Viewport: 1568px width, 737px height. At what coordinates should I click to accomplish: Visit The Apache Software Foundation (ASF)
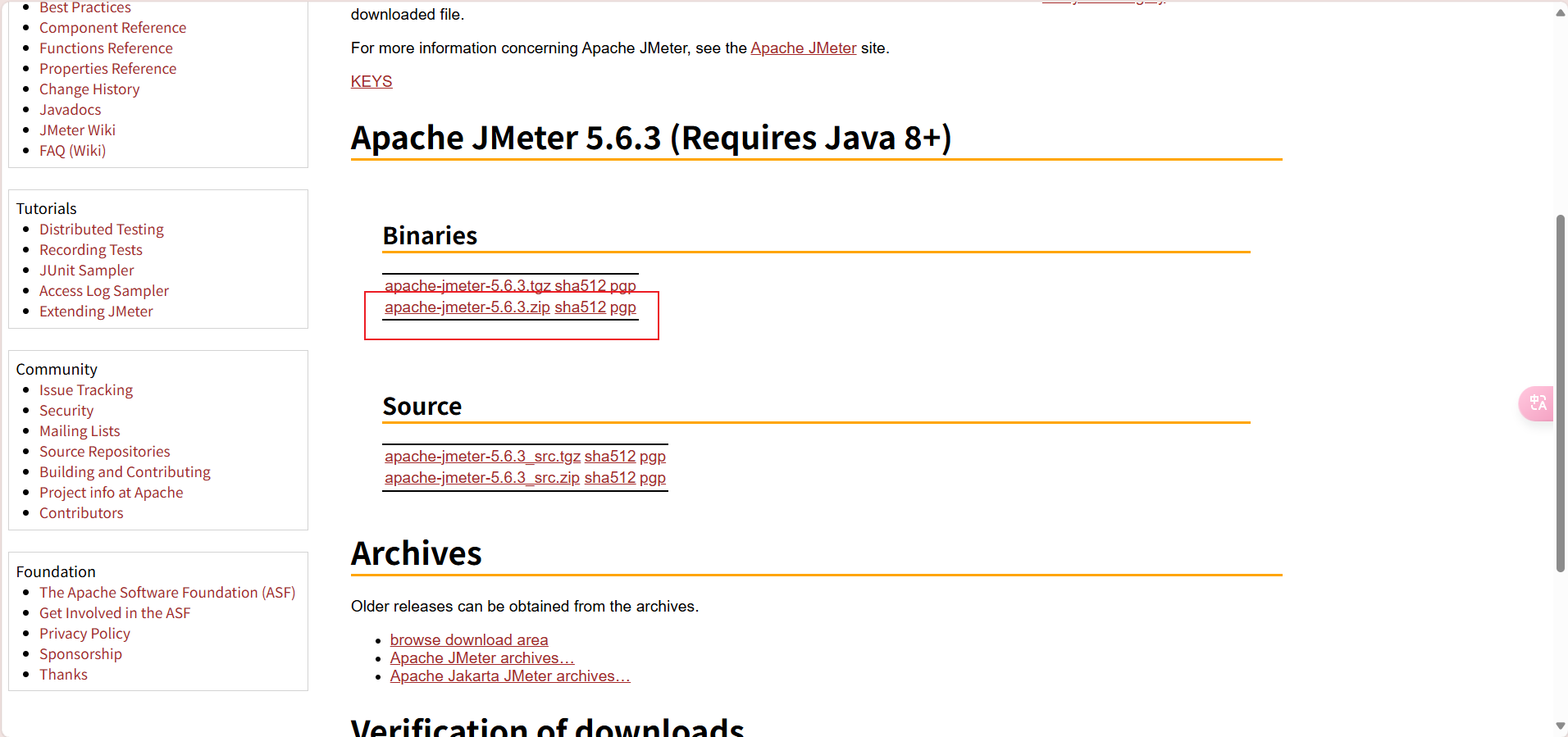[167, 593]
